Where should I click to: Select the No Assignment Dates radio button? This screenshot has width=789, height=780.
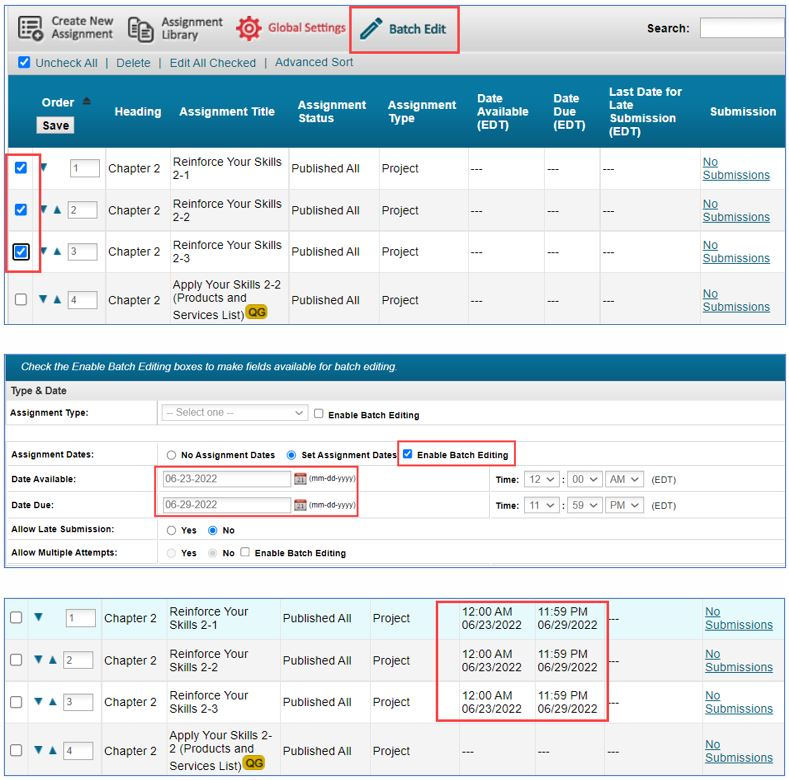(172, 455)
